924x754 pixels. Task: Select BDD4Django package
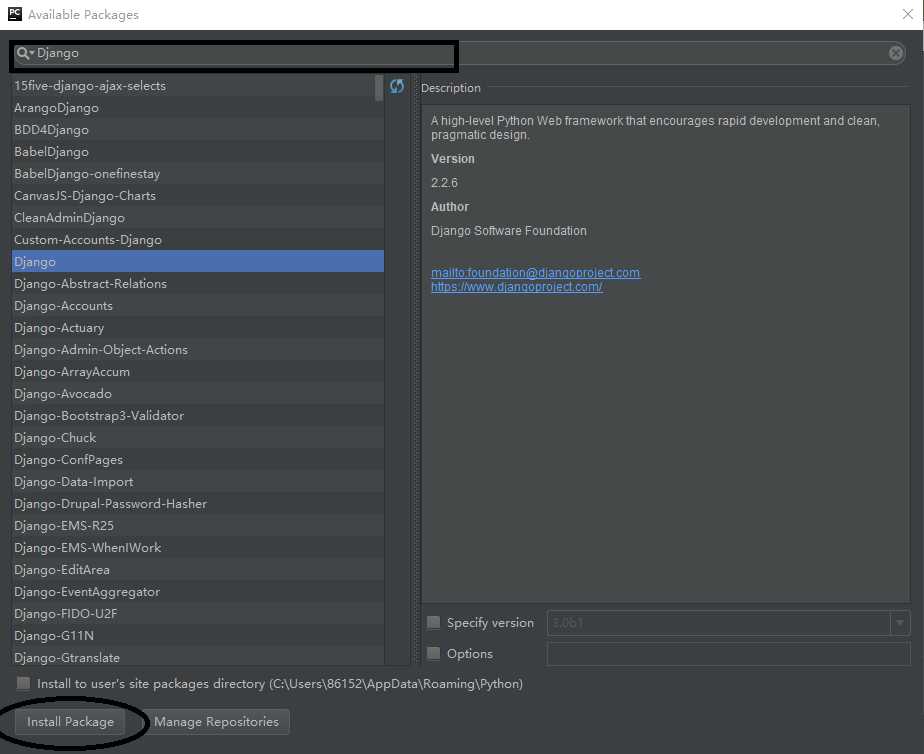(x=197, y=130)
